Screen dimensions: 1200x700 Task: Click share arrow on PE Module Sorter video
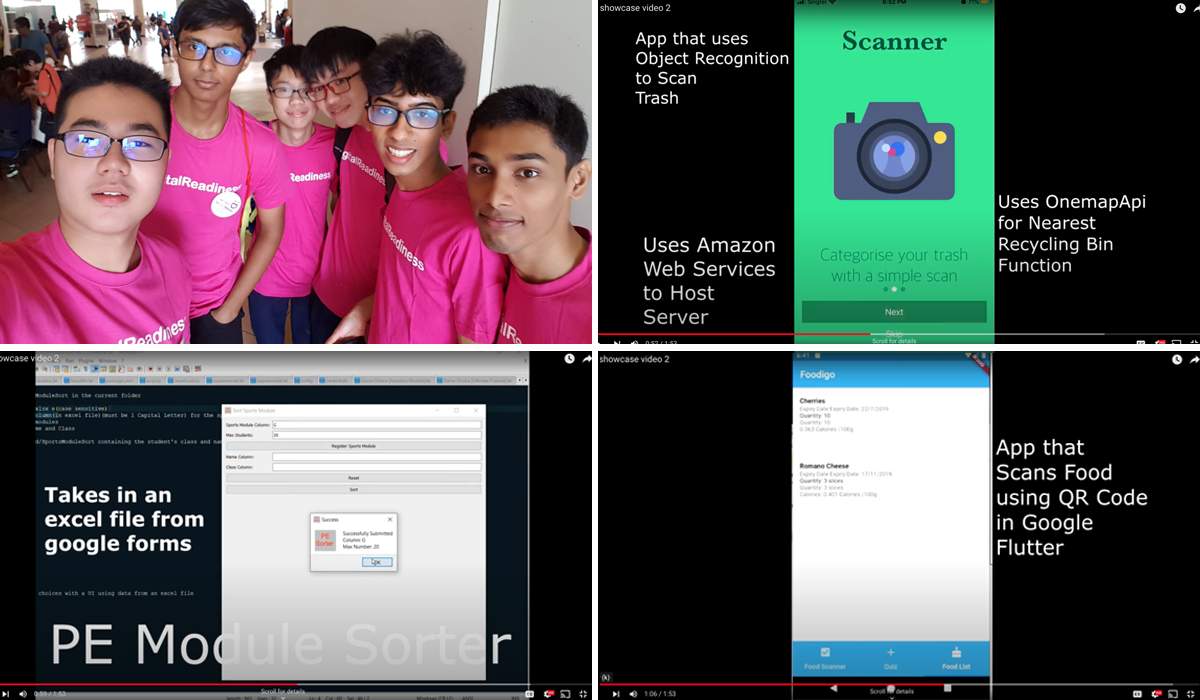tap(588, 358)
